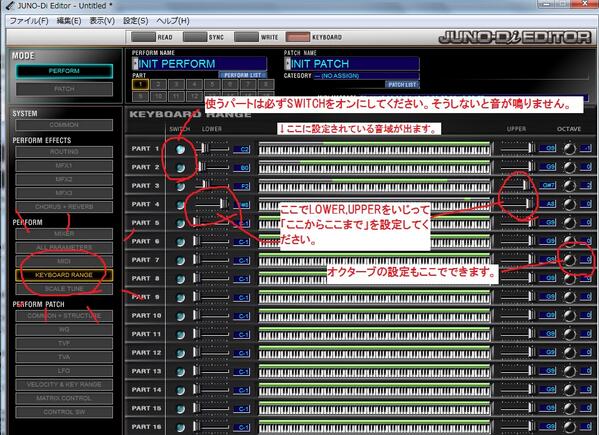The width and height of the screenshot is (599, 435).
Task: Open the 表示(V) menu
Action: (x=102, y=21)
